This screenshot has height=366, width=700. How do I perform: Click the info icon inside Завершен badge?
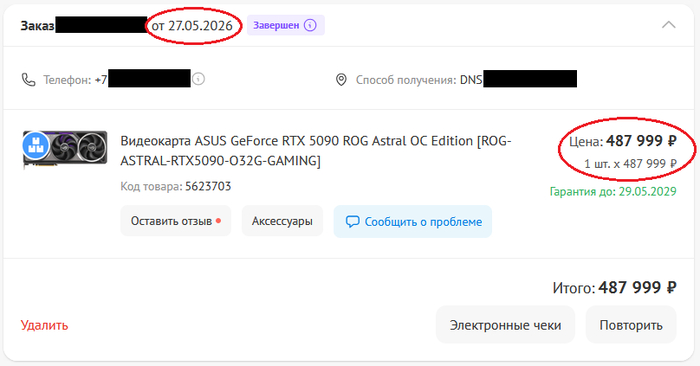pos(310,25)
